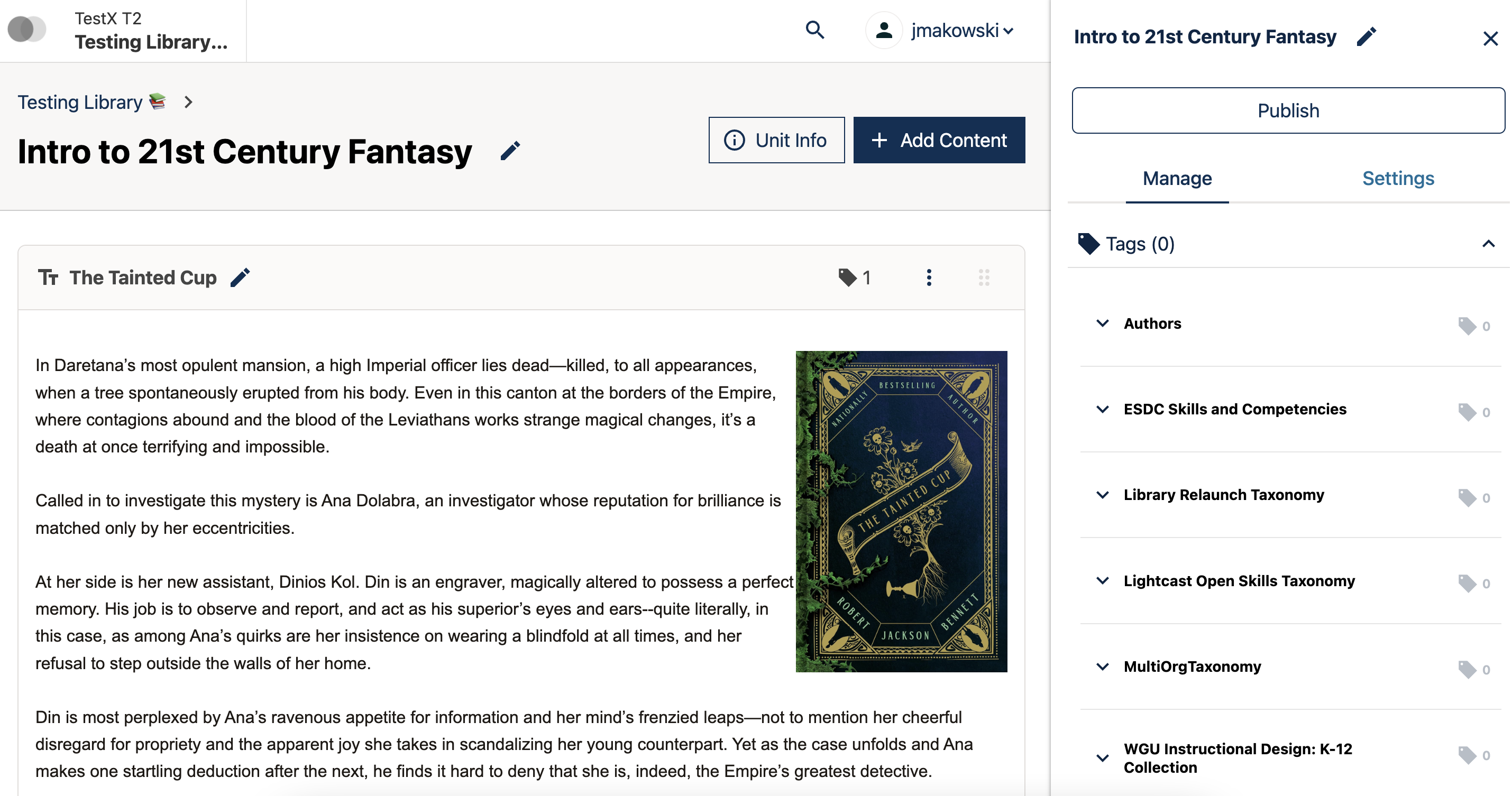Click the drag handle on The Tainted Cup
This screenshot has height=796, width=1512.
point(984,277)
